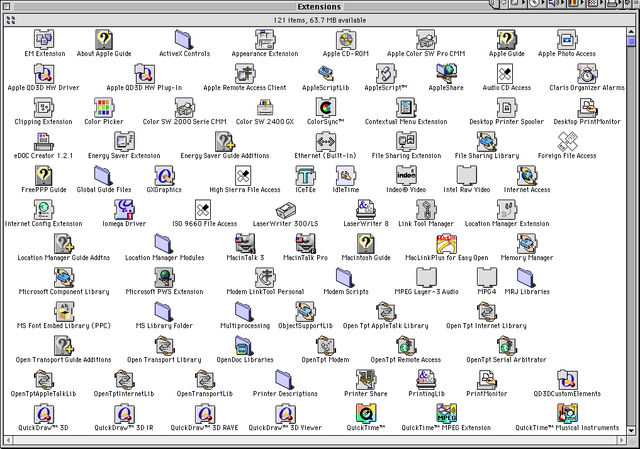Click the horizontal scrollbar right arrow
Viewport: 640px width, 449px height.
coord(622,440)
